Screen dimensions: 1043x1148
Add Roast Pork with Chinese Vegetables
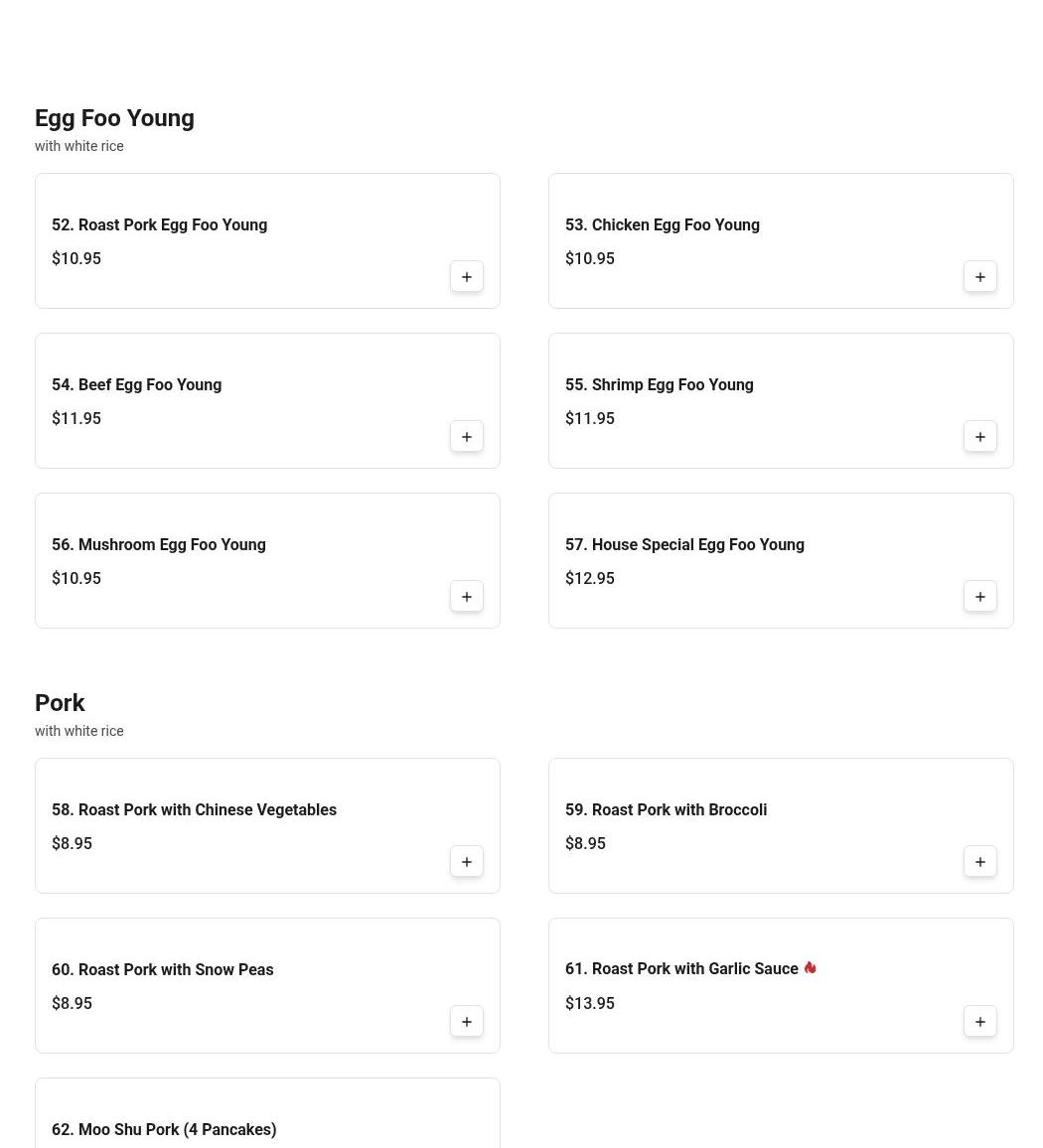click(x=467, y=862)
